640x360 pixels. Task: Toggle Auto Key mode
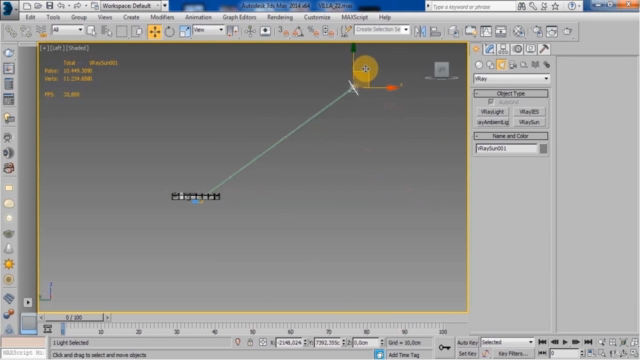click(x=467, y=342)
